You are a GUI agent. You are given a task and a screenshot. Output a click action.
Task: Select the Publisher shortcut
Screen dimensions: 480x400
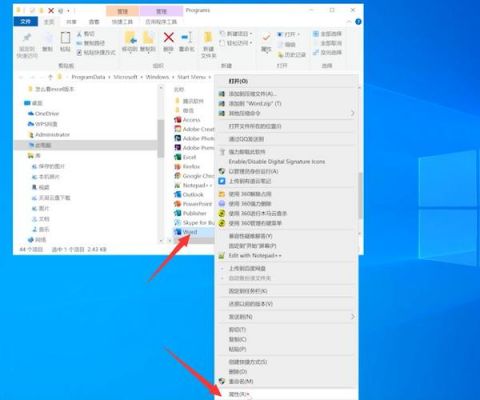[x=190, y=213]
